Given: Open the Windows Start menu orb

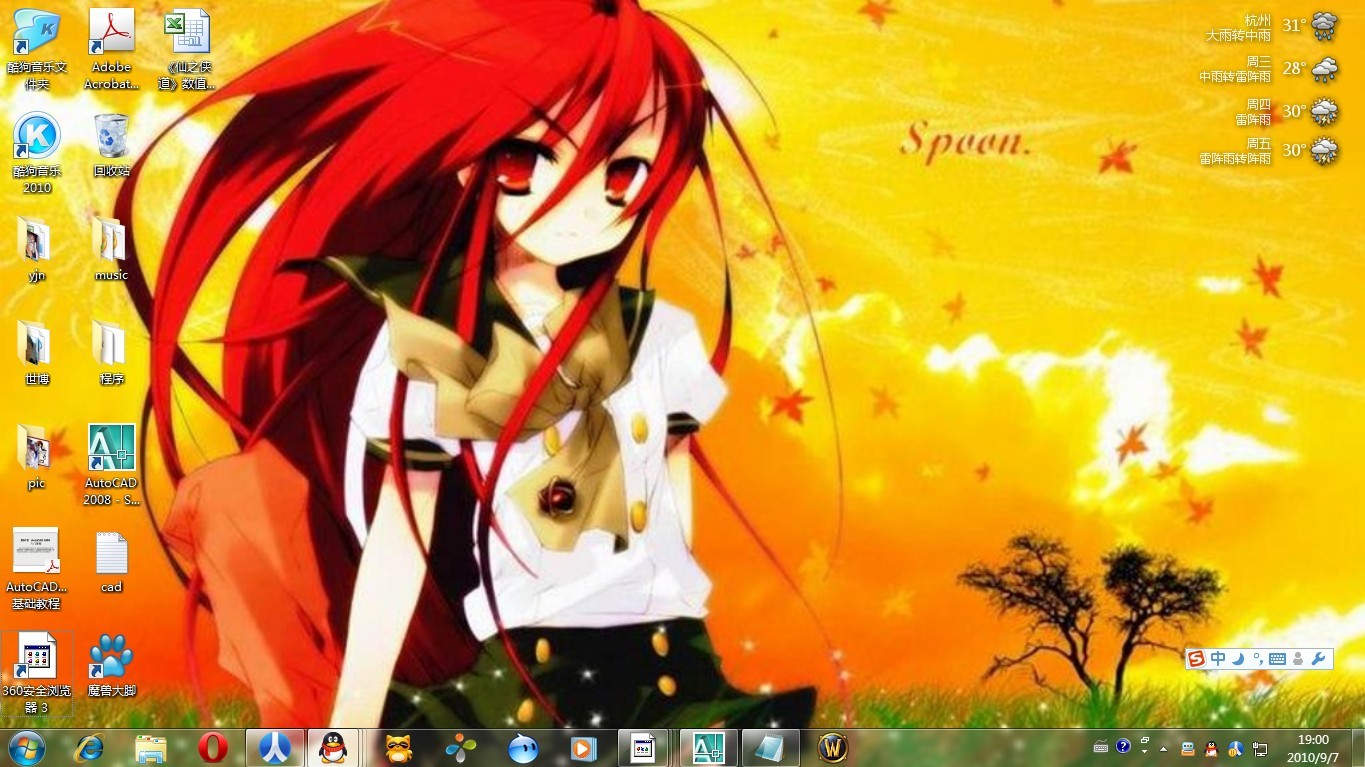Looking at the screenshot, I should pyautogui.click(x=26, y=747).
